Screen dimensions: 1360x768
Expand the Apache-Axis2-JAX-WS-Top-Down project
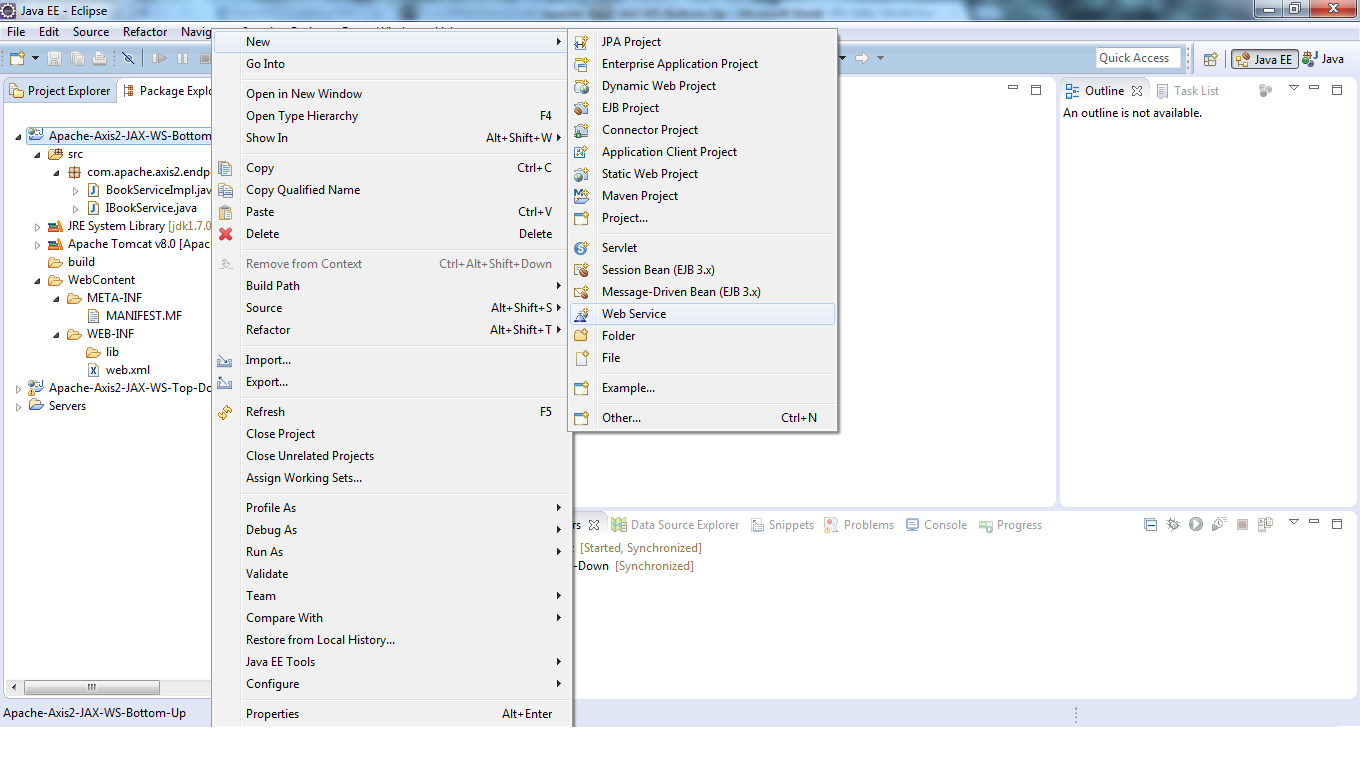(17, 388)
